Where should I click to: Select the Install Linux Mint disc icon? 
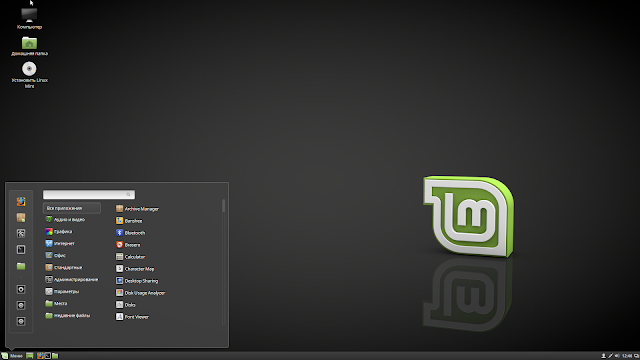point(29,75)
